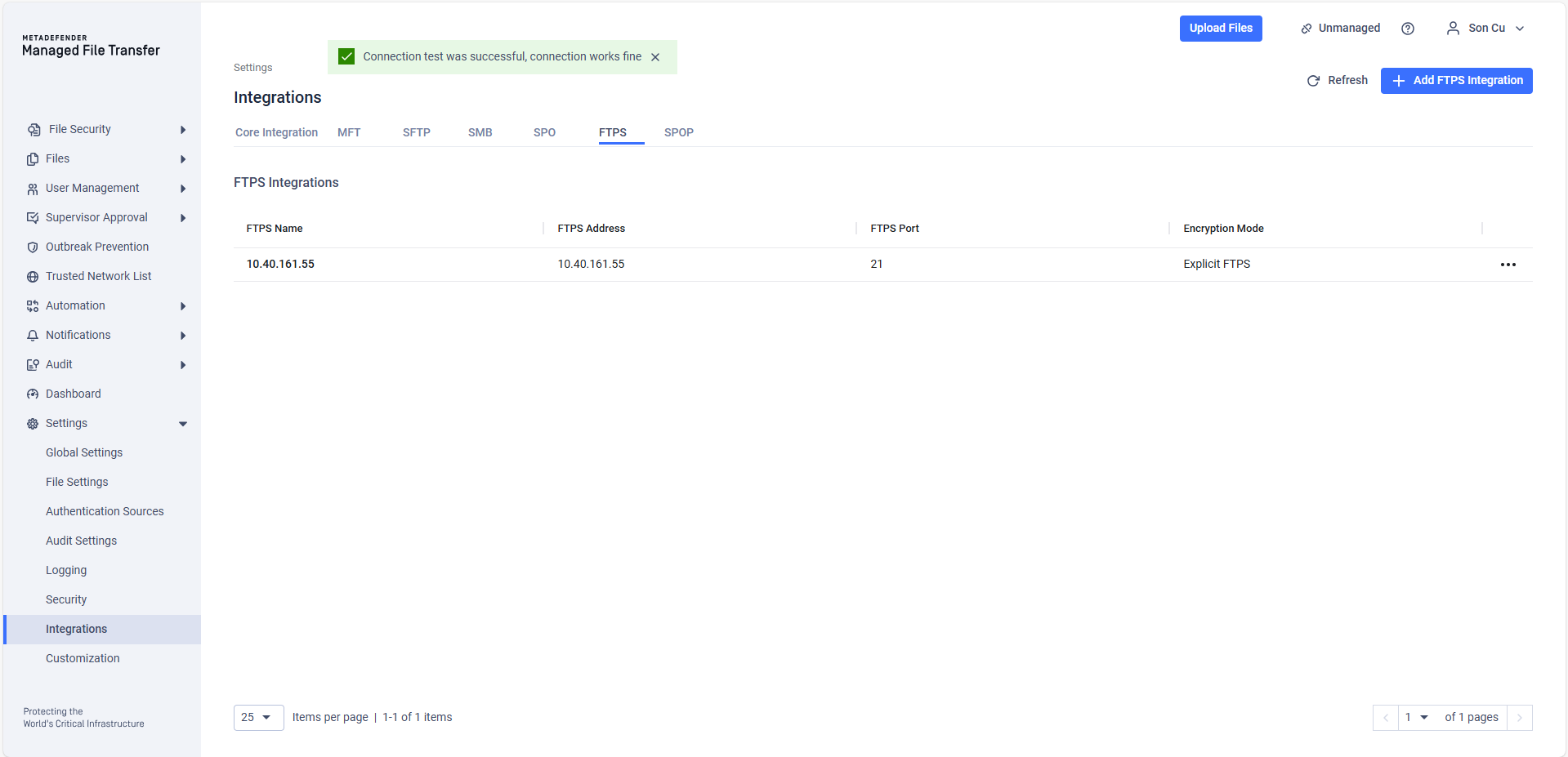This screenshot has height=757, width=1568.
Task: Switch to the Core Integration tab
Action: (276, 132)
